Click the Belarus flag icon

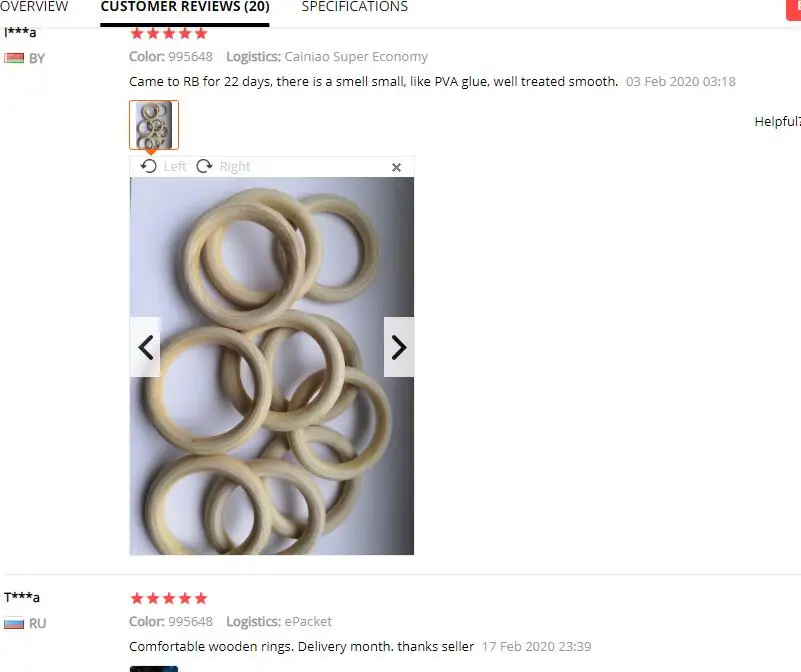click(14, 58)
